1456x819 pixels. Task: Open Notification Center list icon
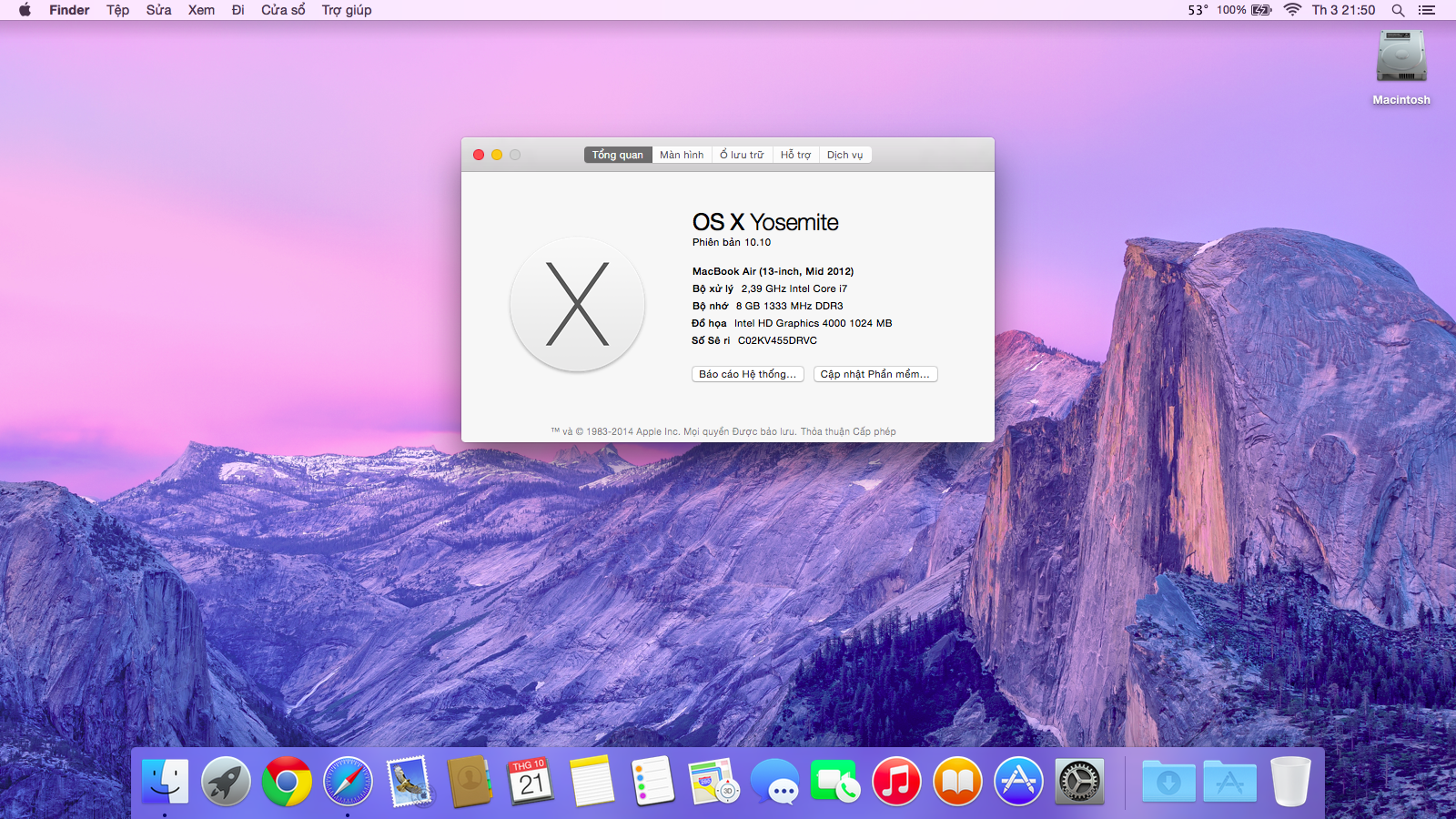[x=1427, y=10]
